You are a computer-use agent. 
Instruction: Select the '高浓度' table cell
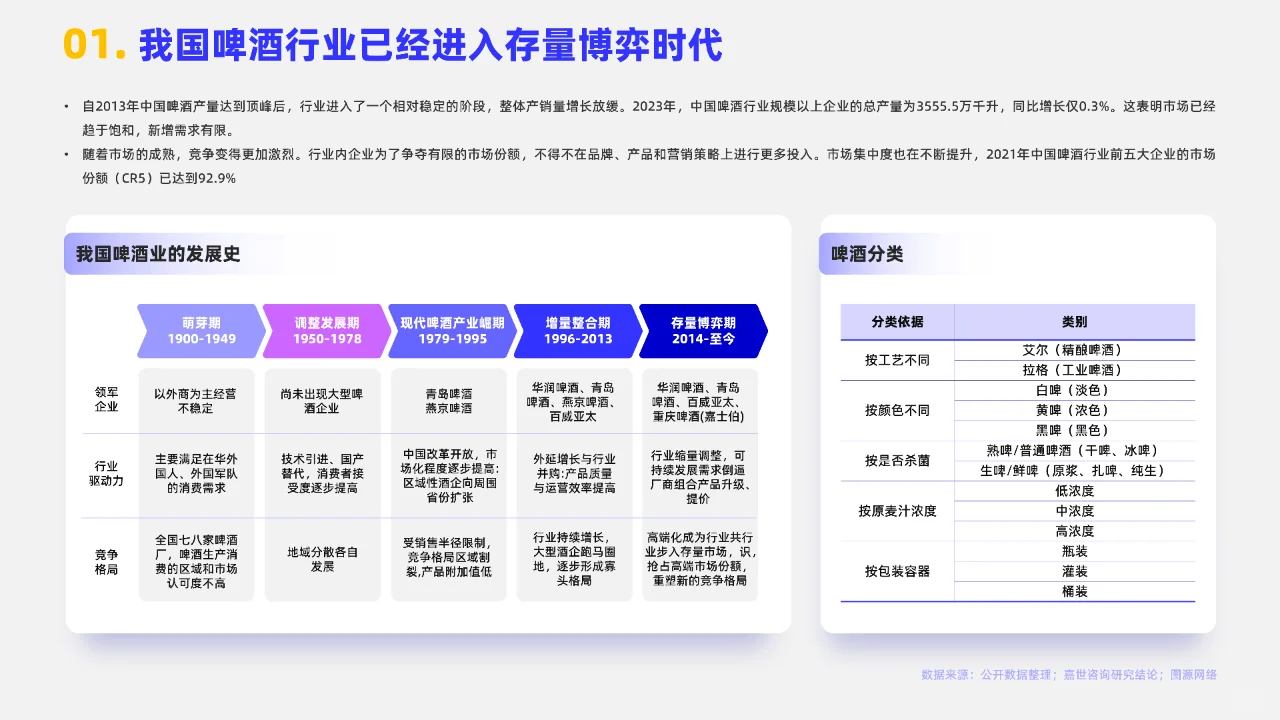(x=1074, y=531)
